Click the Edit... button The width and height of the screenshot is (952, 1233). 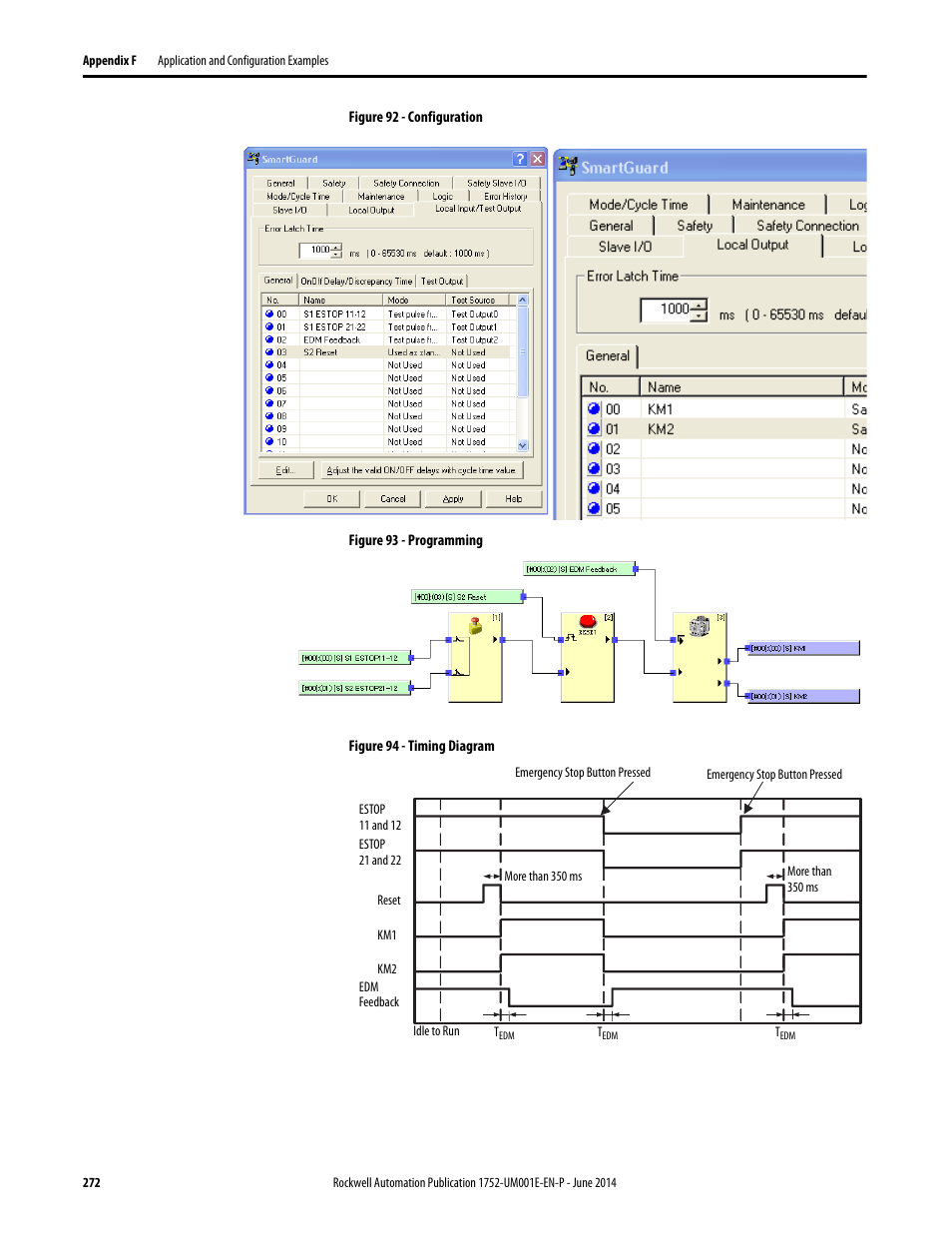click(285, 470)
